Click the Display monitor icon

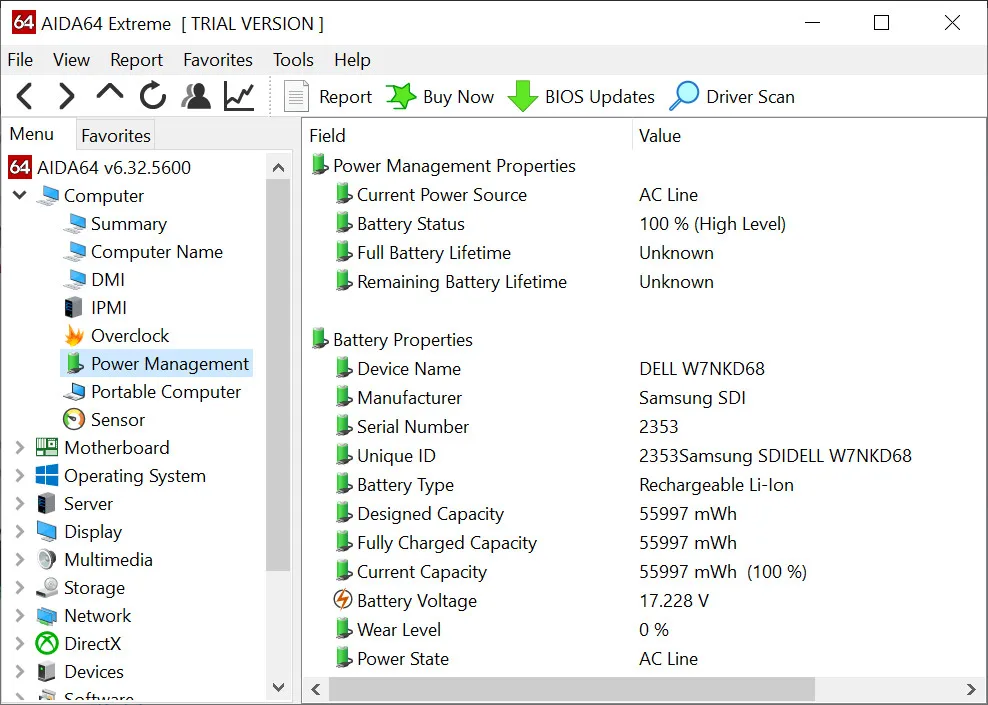(x=47, y=532)
